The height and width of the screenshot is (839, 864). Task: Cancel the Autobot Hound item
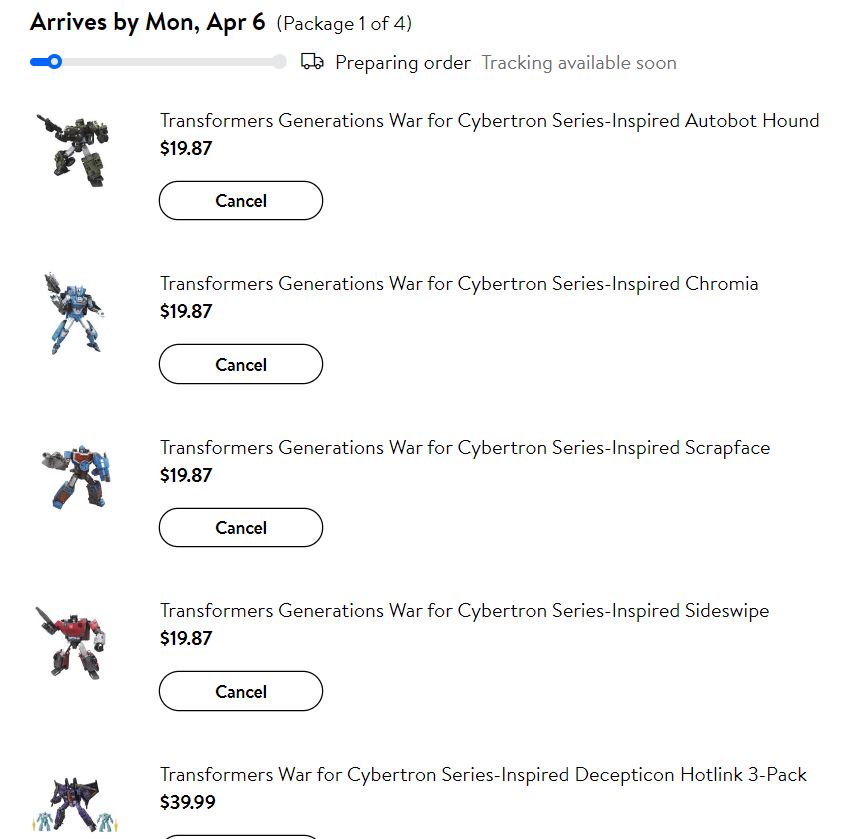[241, 201]
